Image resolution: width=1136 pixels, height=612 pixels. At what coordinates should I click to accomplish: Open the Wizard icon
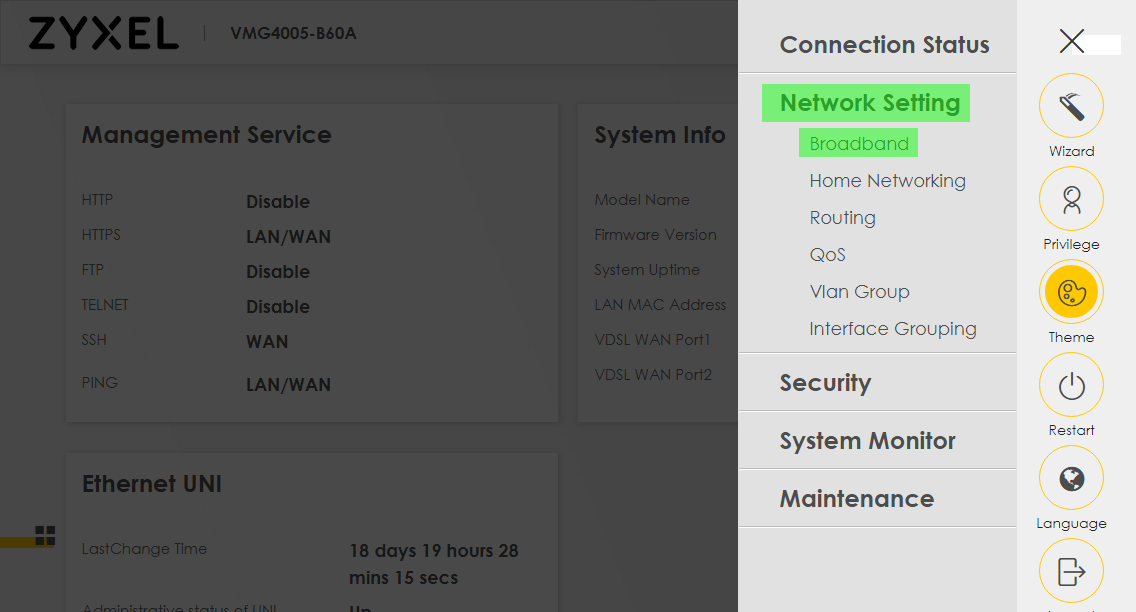click(1071, 106)
